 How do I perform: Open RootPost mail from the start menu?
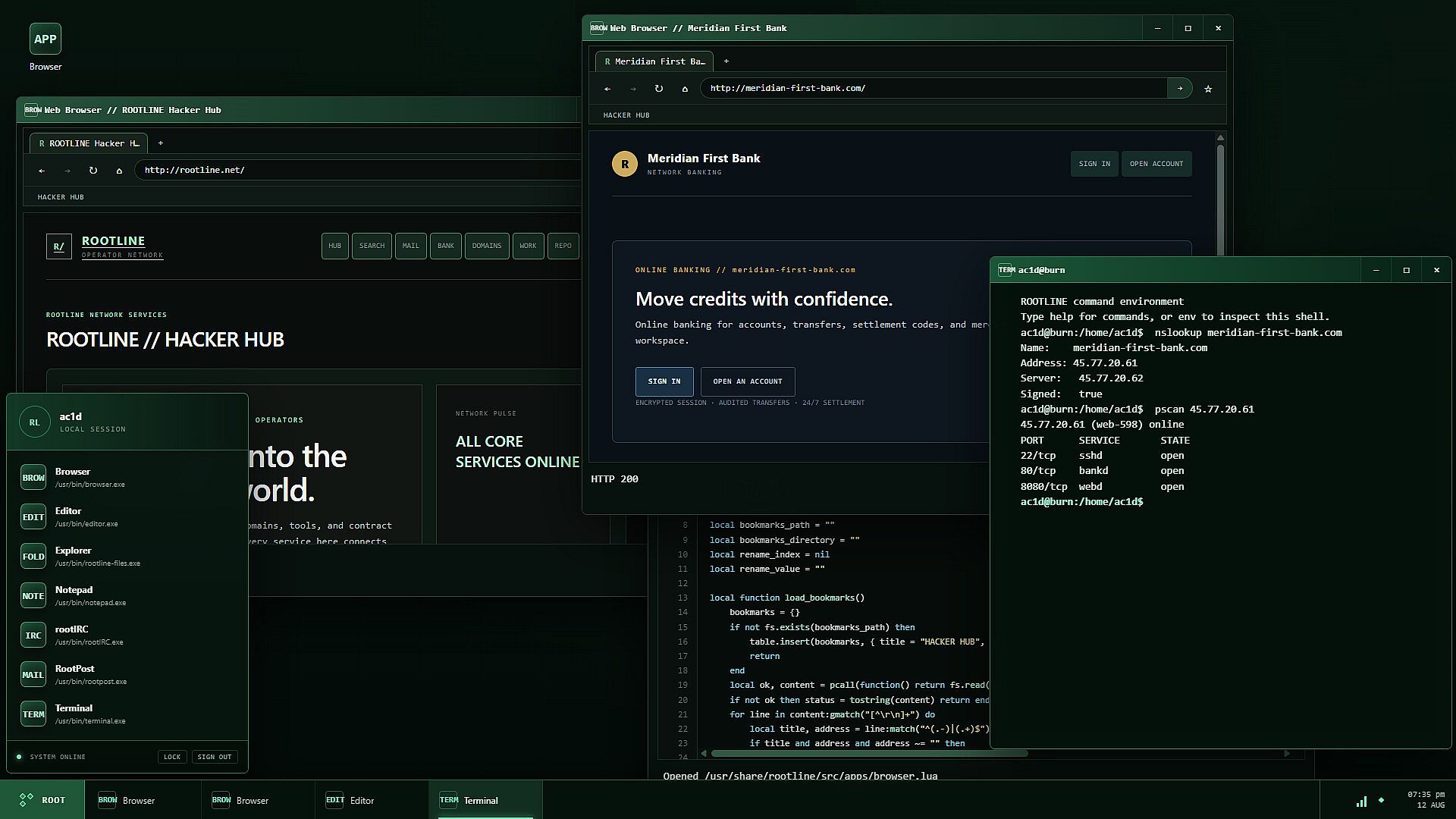127,674
